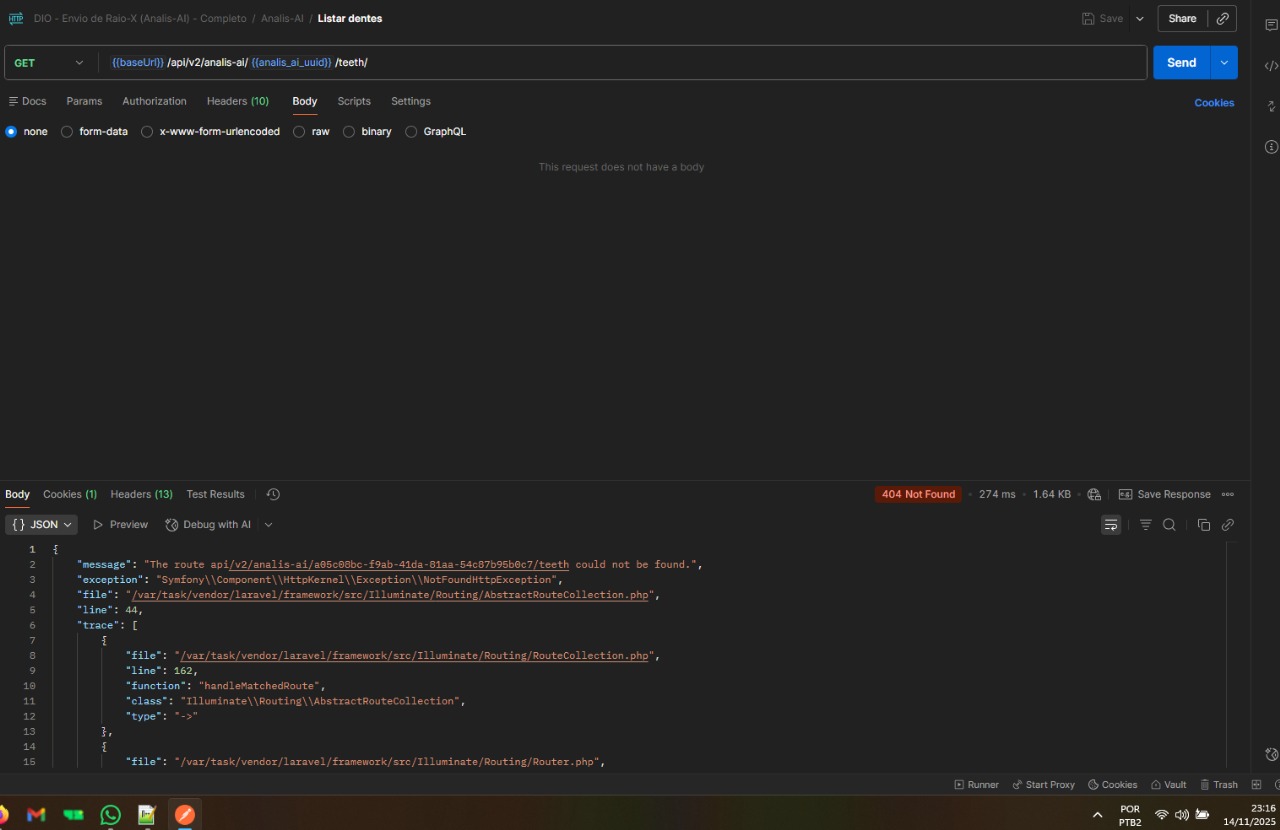
Task: Open the JSON format dropdown
Action: tap(42, 525)
